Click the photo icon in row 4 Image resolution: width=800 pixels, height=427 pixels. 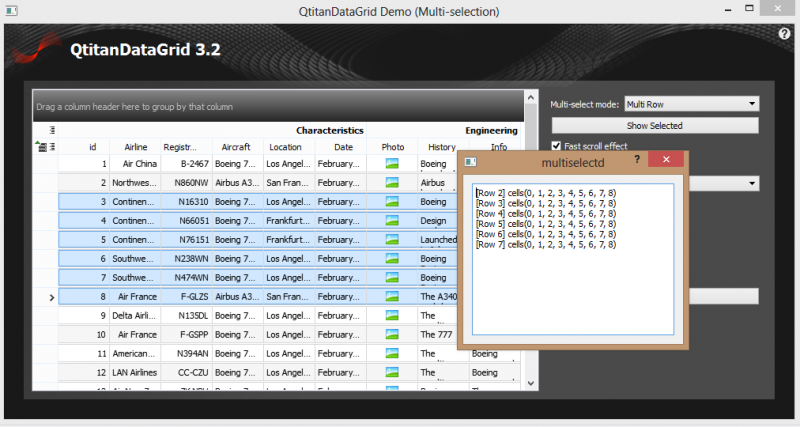(392, 220)
